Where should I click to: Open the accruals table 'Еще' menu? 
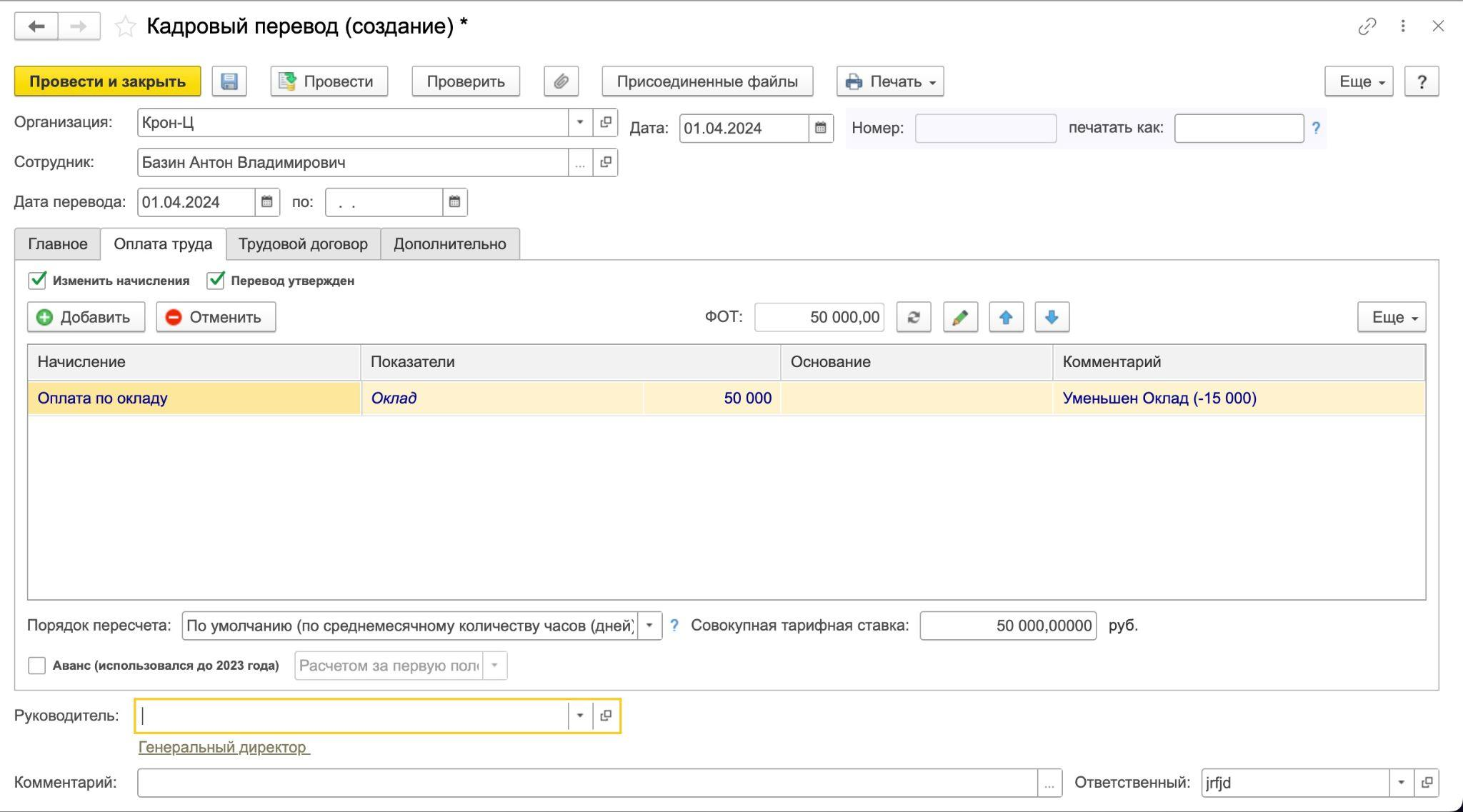click(1392, 317)
